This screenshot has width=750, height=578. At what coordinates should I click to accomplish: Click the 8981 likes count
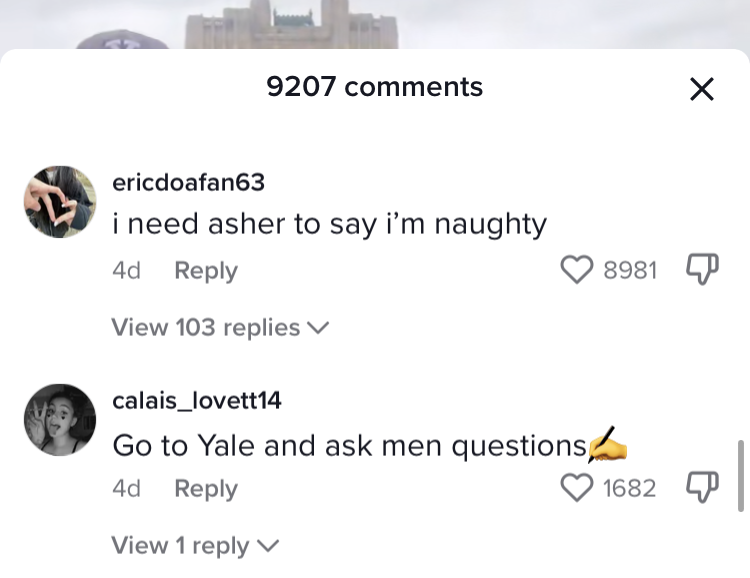pyautogui.click(x=630, y=270)
